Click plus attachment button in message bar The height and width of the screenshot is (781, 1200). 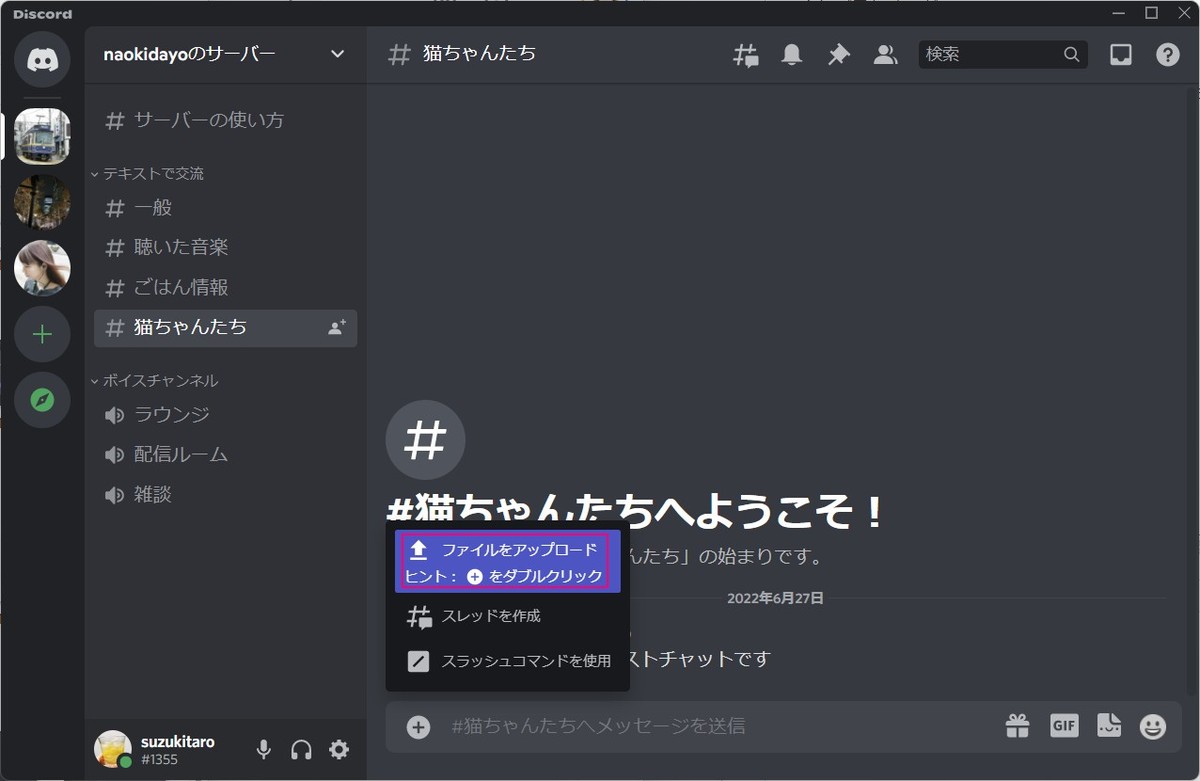coord(418,727)
